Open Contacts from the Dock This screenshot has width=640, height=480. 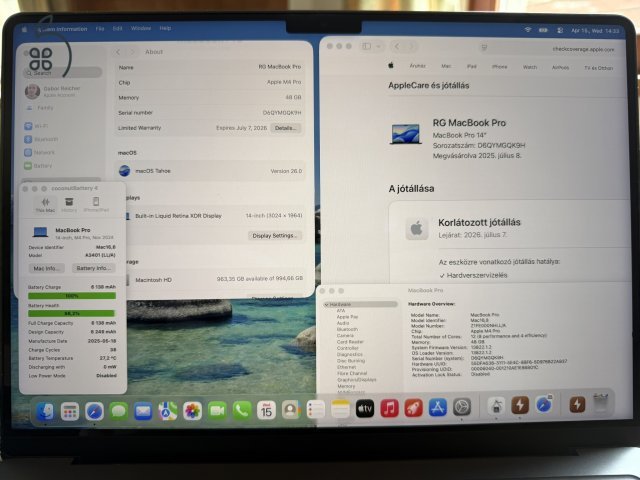[291, 410]
